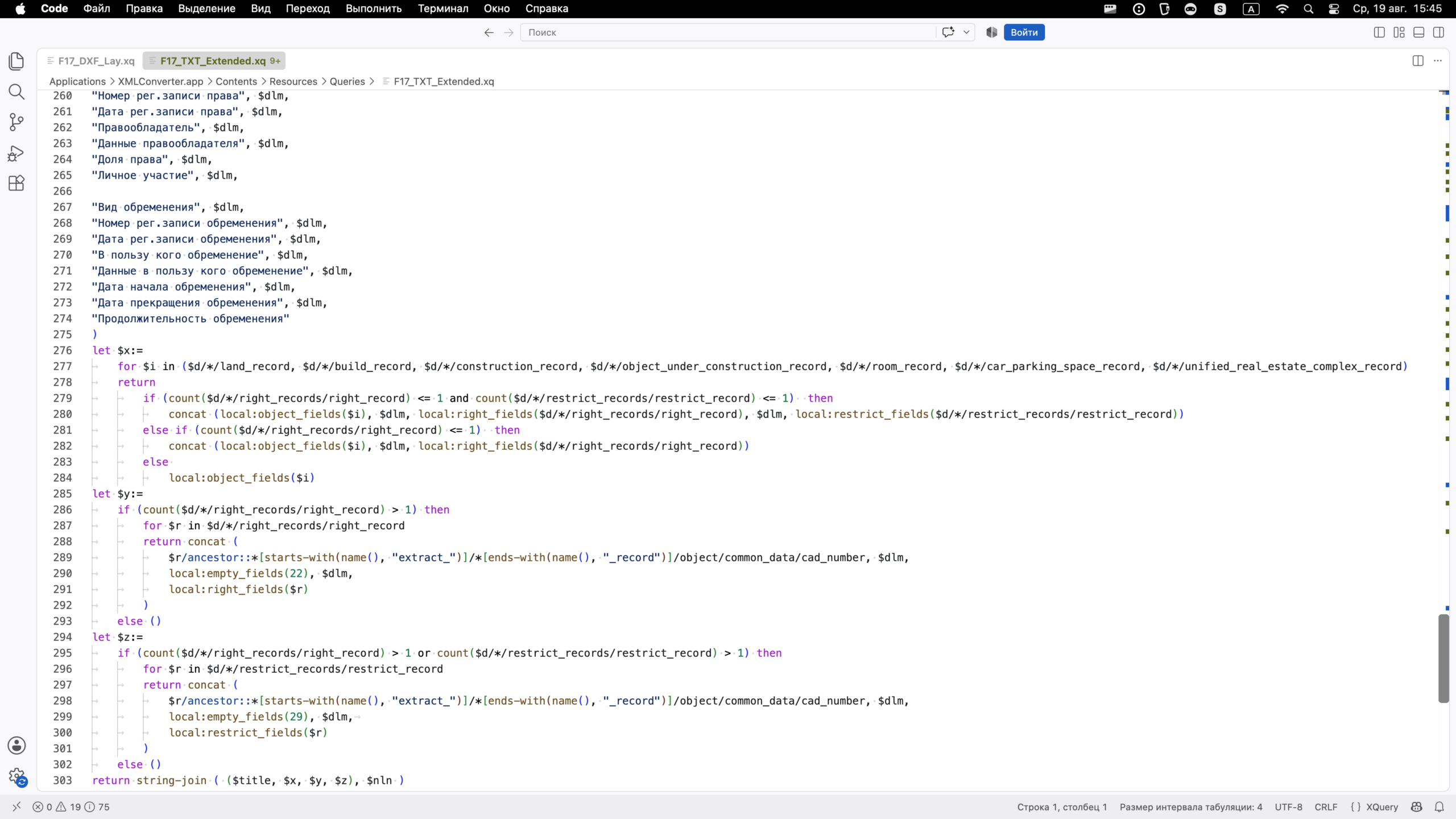Switch to the F17_DXF_Lay.xq tab

91,61
